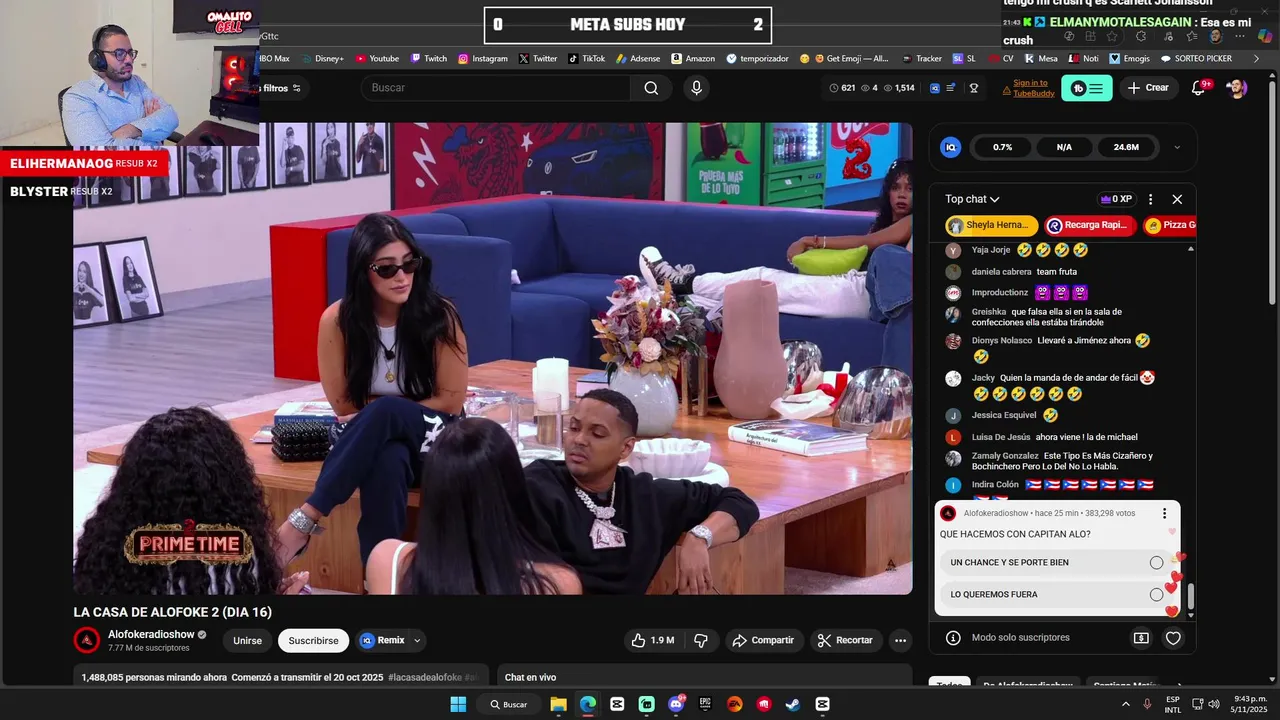The width and height of the screenshot is (1280, 720).
Task: Like the video with thumbs up
Action: [x=652, y=640]
